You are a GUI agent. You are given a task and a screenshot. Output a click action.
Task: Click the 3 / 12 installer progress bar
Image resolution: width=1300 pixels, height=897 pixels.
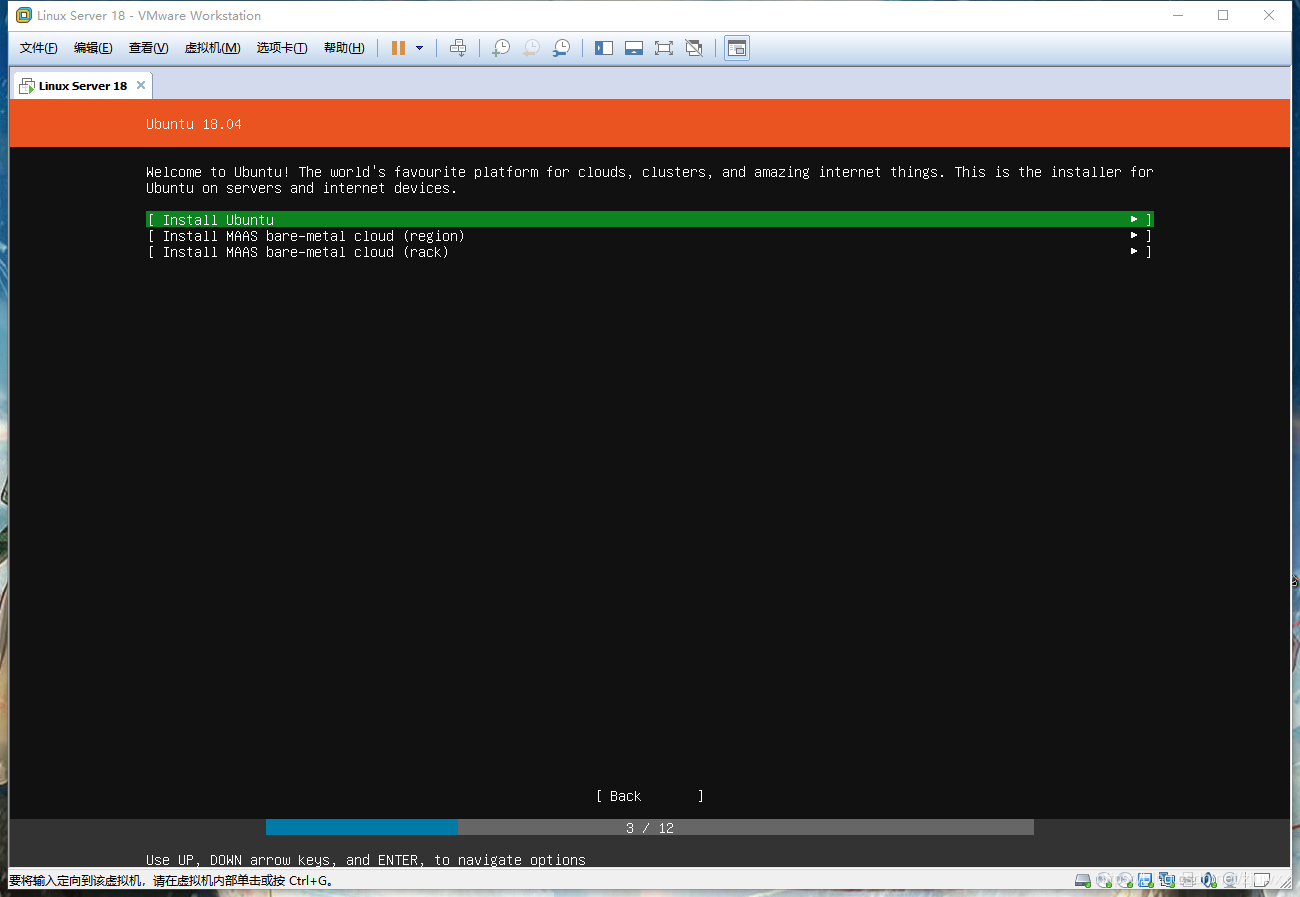click(x=650, y=828)
